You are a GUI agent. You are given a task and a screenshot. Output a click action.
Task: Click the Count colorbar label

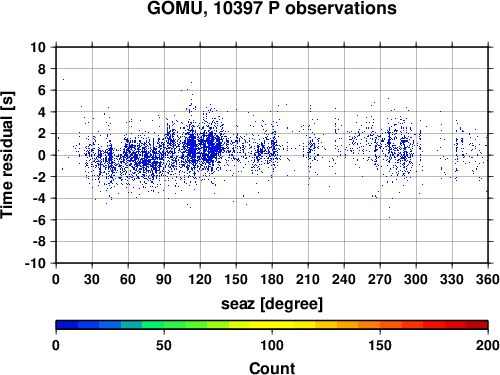[272, 368]
